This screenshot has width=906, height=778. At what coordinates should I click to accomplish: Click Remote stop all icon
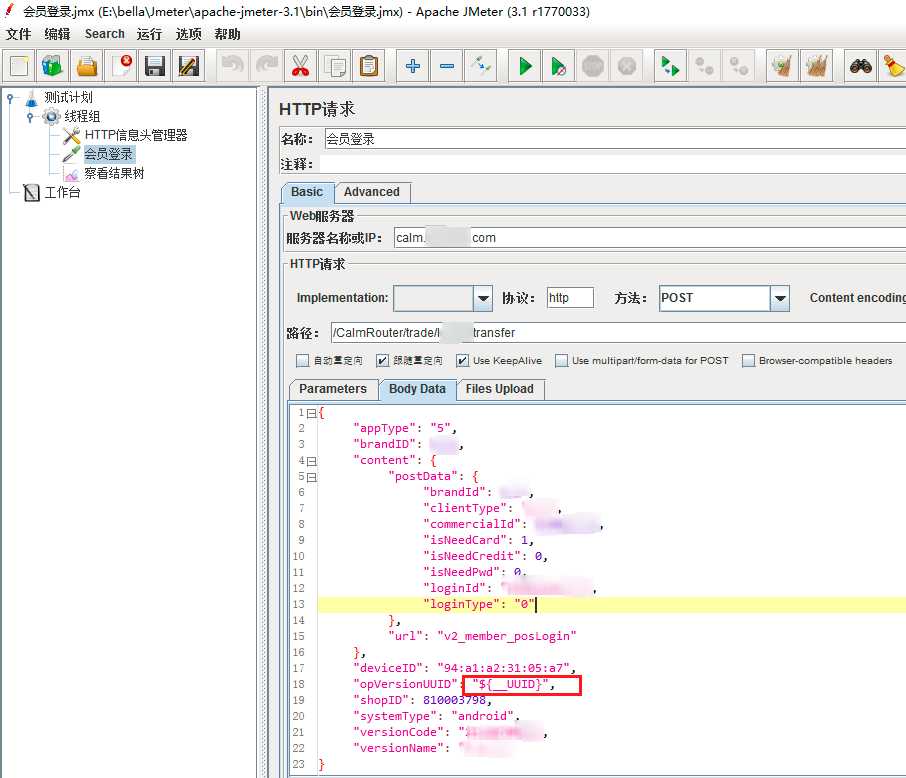tap(704, 66)
